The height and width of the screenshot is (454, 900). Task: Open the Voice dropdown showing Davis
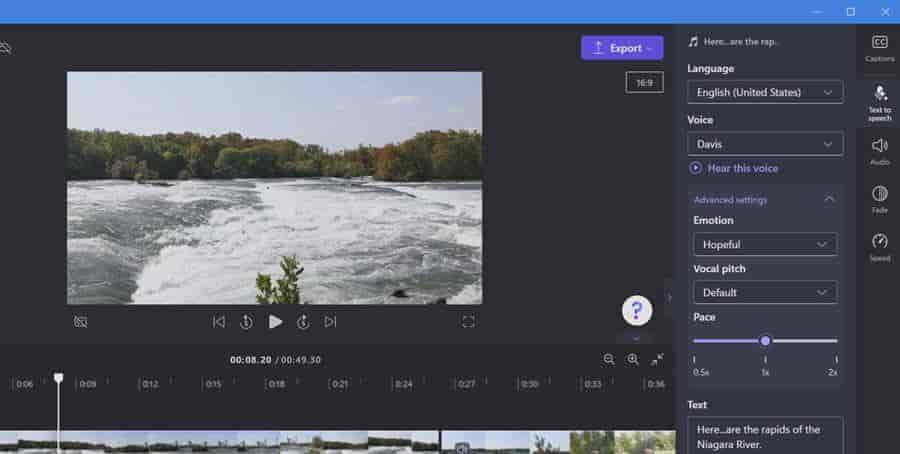coord(765,144)
